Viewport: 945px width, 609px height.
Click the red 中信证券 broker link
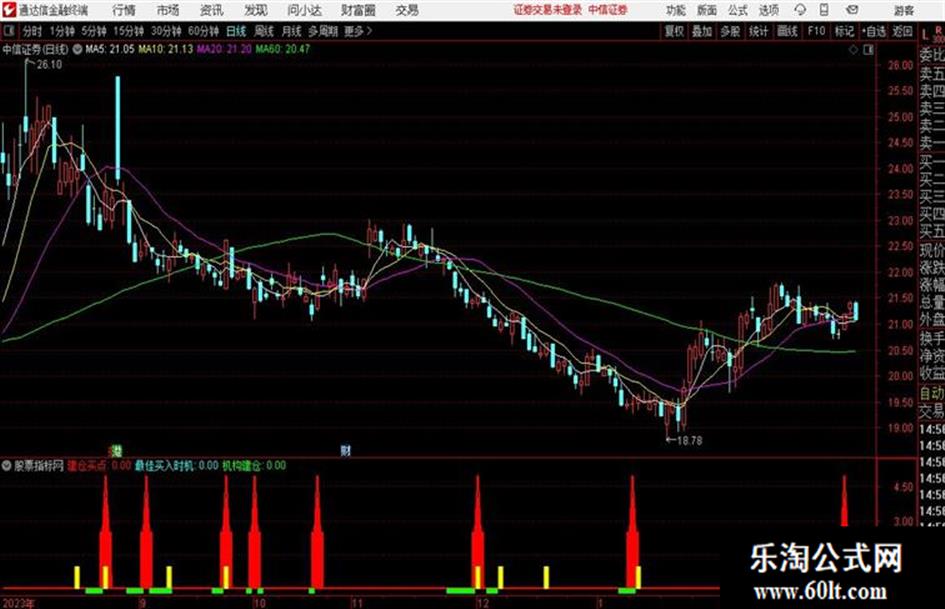(608, 10)
